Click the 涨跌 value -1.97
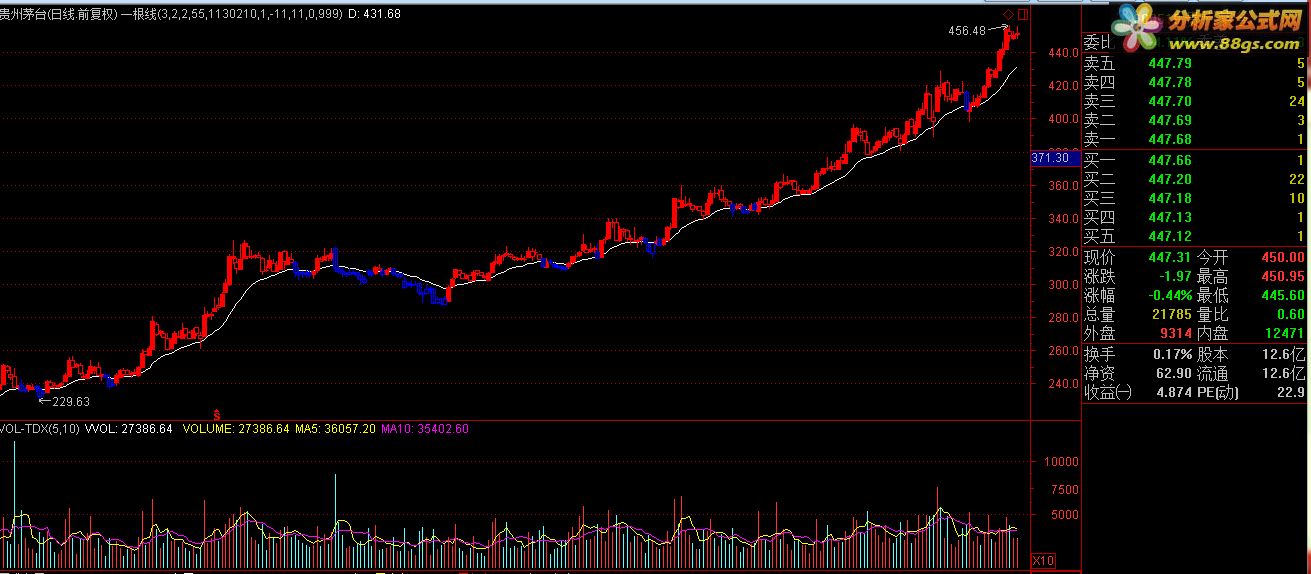Viewport: 1311px width, 574px height. click(x=1174, y=277)
